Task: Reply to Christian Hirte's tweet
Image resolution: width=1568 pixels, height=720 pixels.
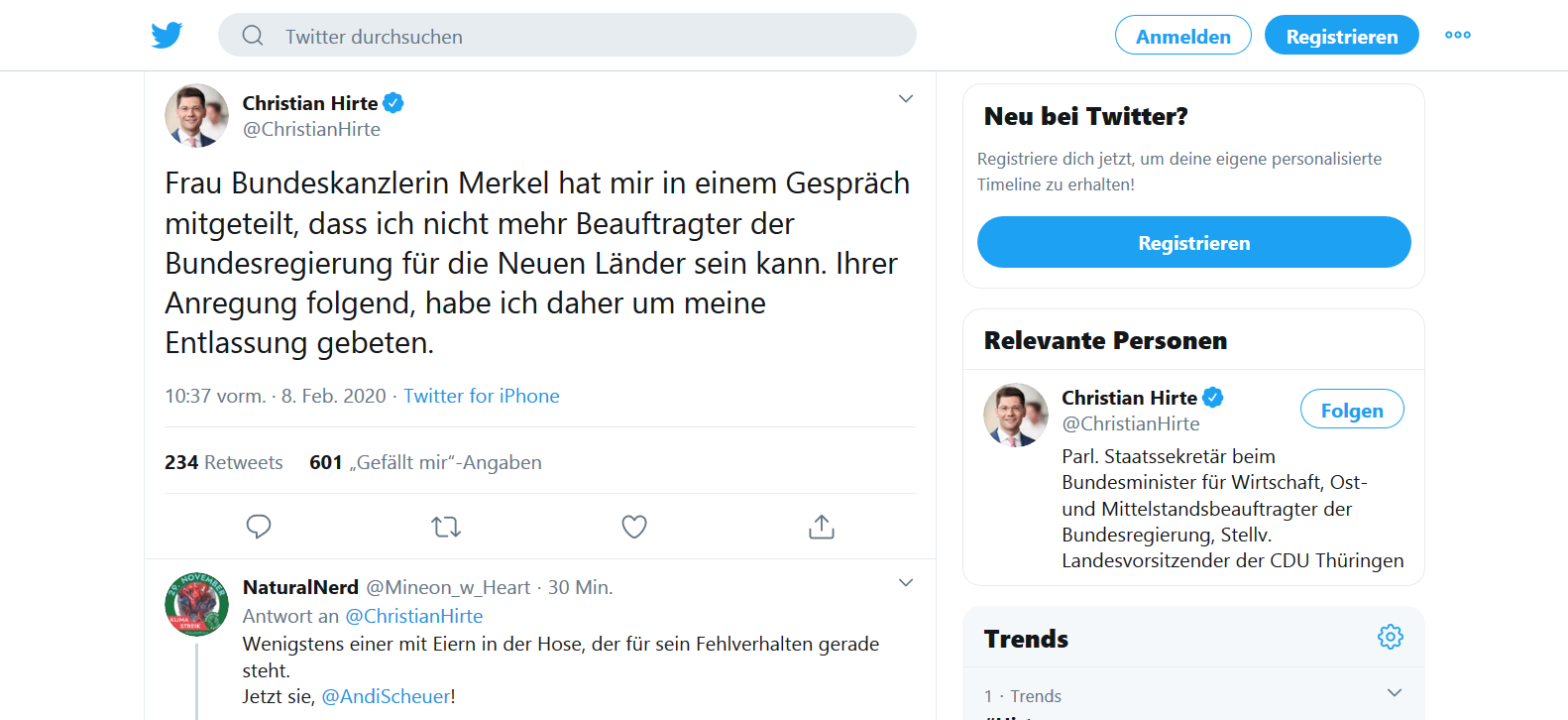Action: [x=259, y=527]
